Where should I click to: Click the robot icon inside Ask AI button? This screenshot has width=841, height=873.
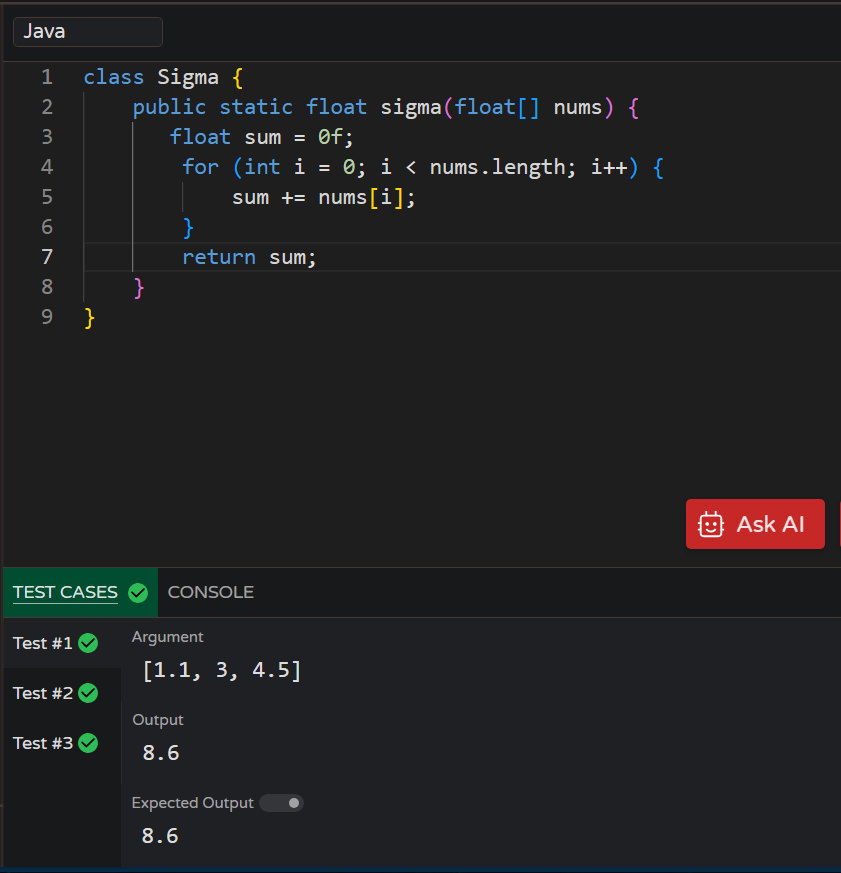click(x=711, y=524)
